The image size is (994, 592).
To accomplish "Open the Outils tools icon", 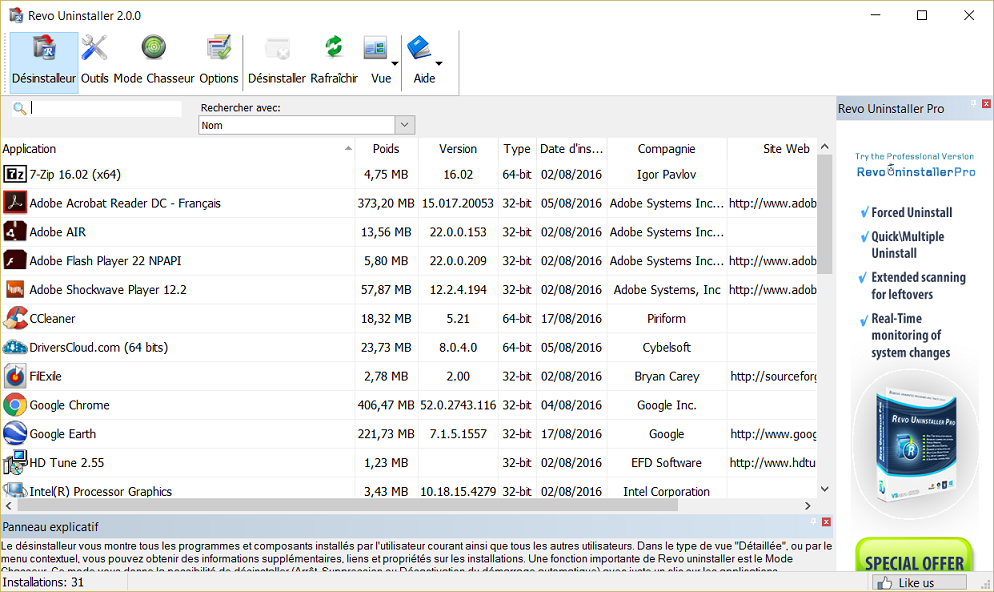I will click(94, 48).
